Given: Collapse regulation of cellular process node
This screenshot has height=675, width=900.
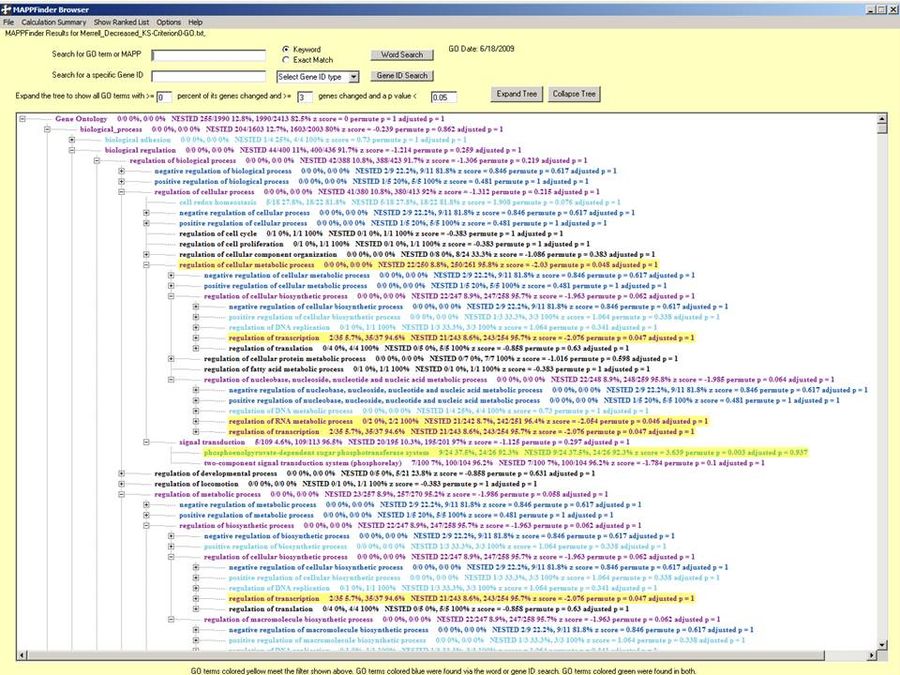Looking at the screenshot, I should coord(121,192).
